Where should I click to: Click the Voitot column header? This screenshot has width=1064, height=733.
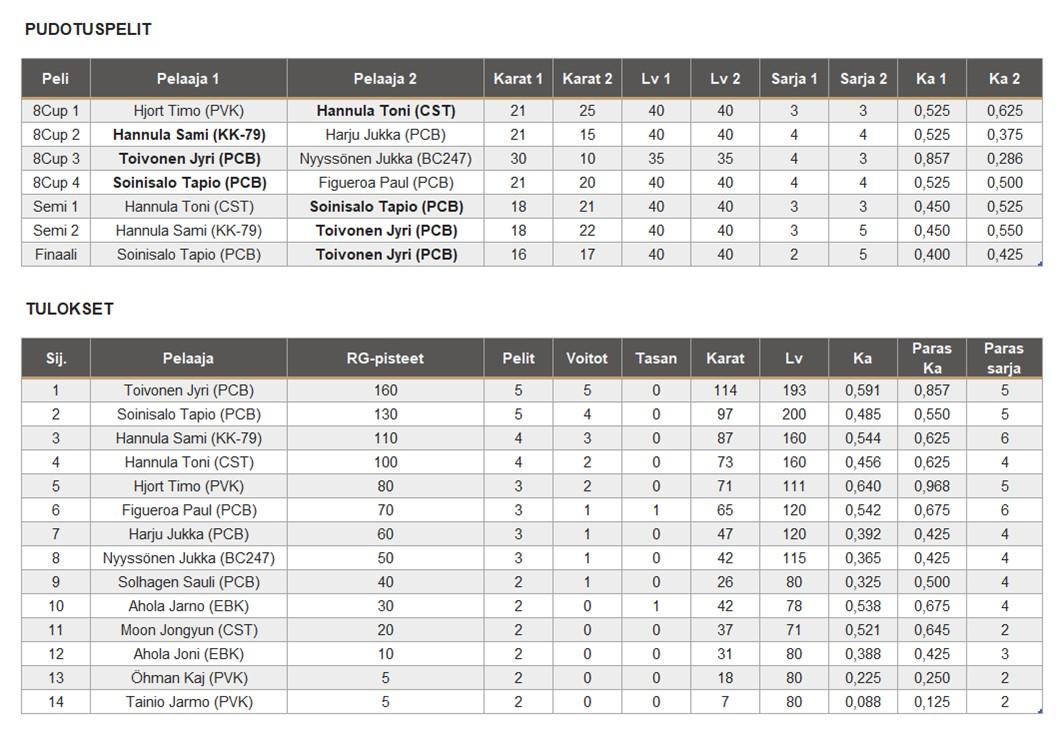coord(587,358)
